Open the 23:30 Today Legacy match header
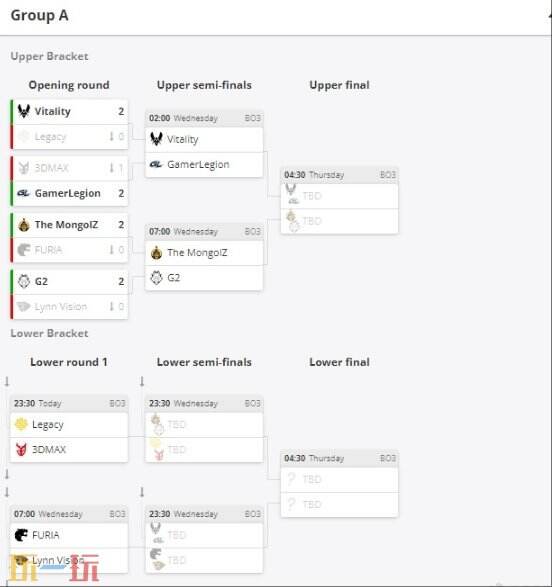 (69, 403)
